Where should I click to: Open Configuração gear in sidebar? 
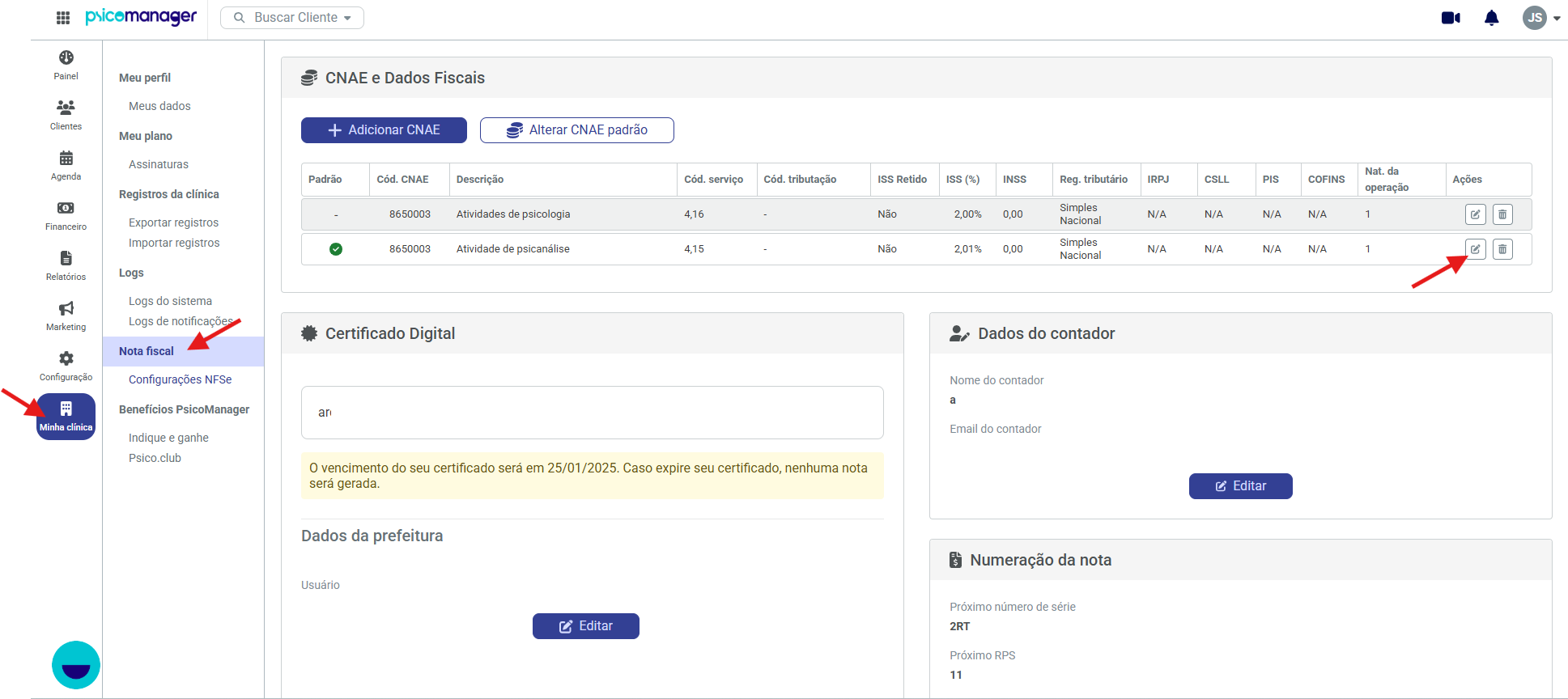pos(66,366)
